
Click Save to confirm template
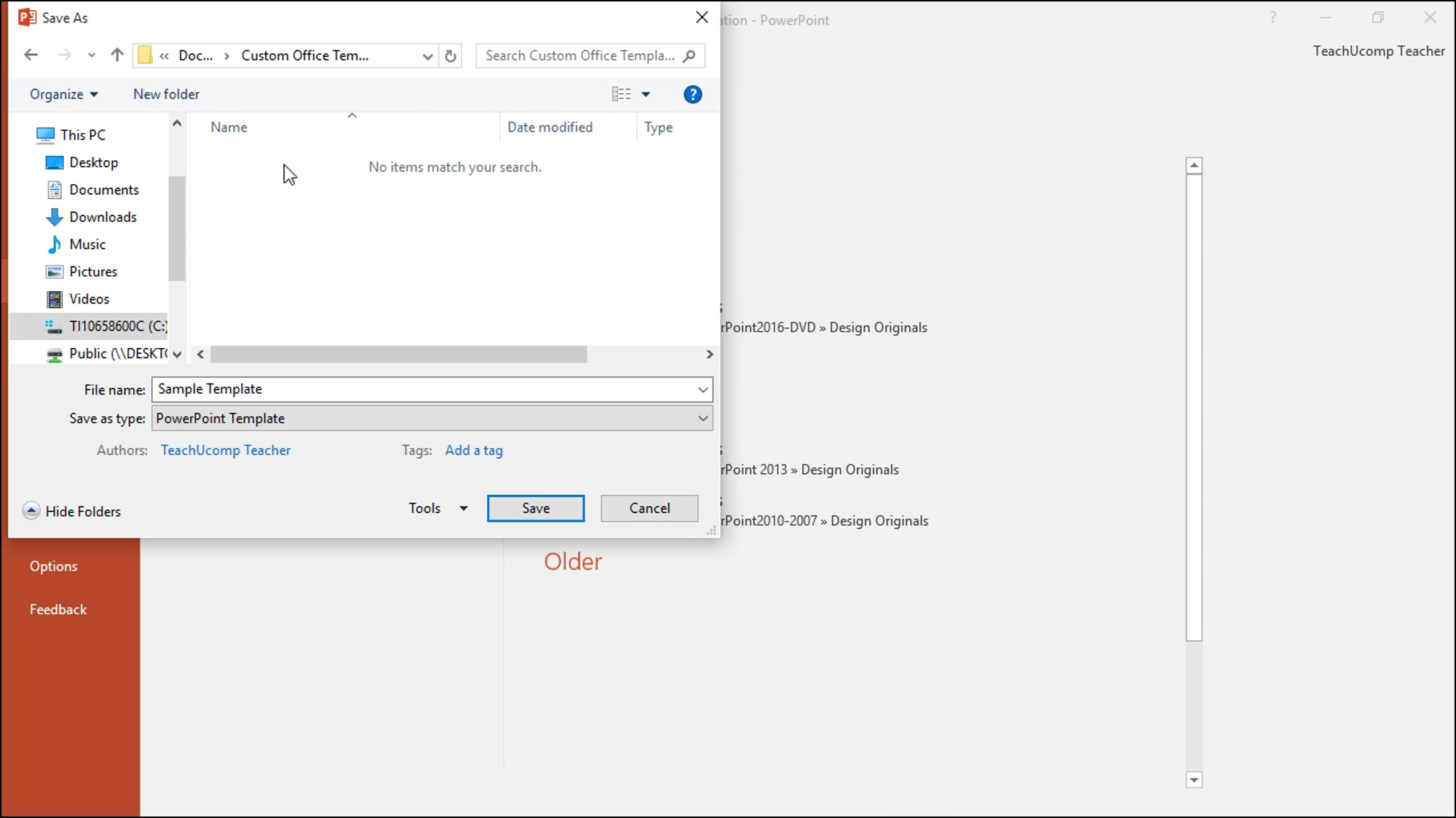click(536, 508)
